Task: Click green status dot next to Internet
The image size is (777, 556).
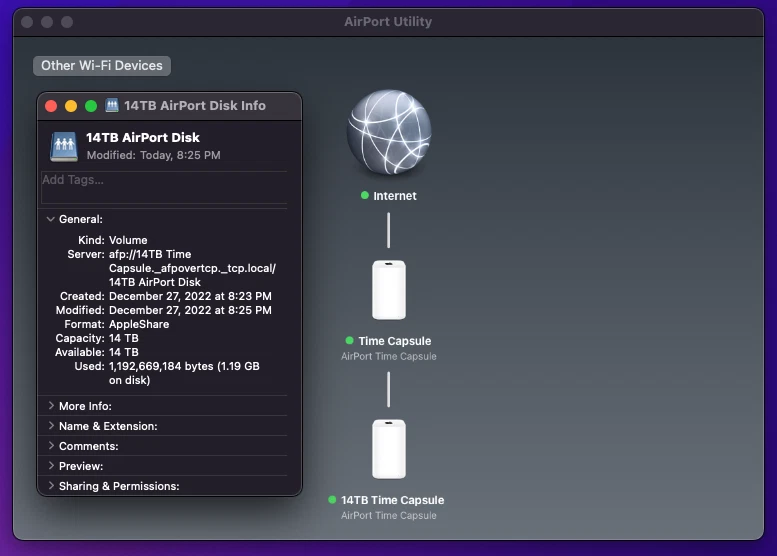Action: coord(365,195)
